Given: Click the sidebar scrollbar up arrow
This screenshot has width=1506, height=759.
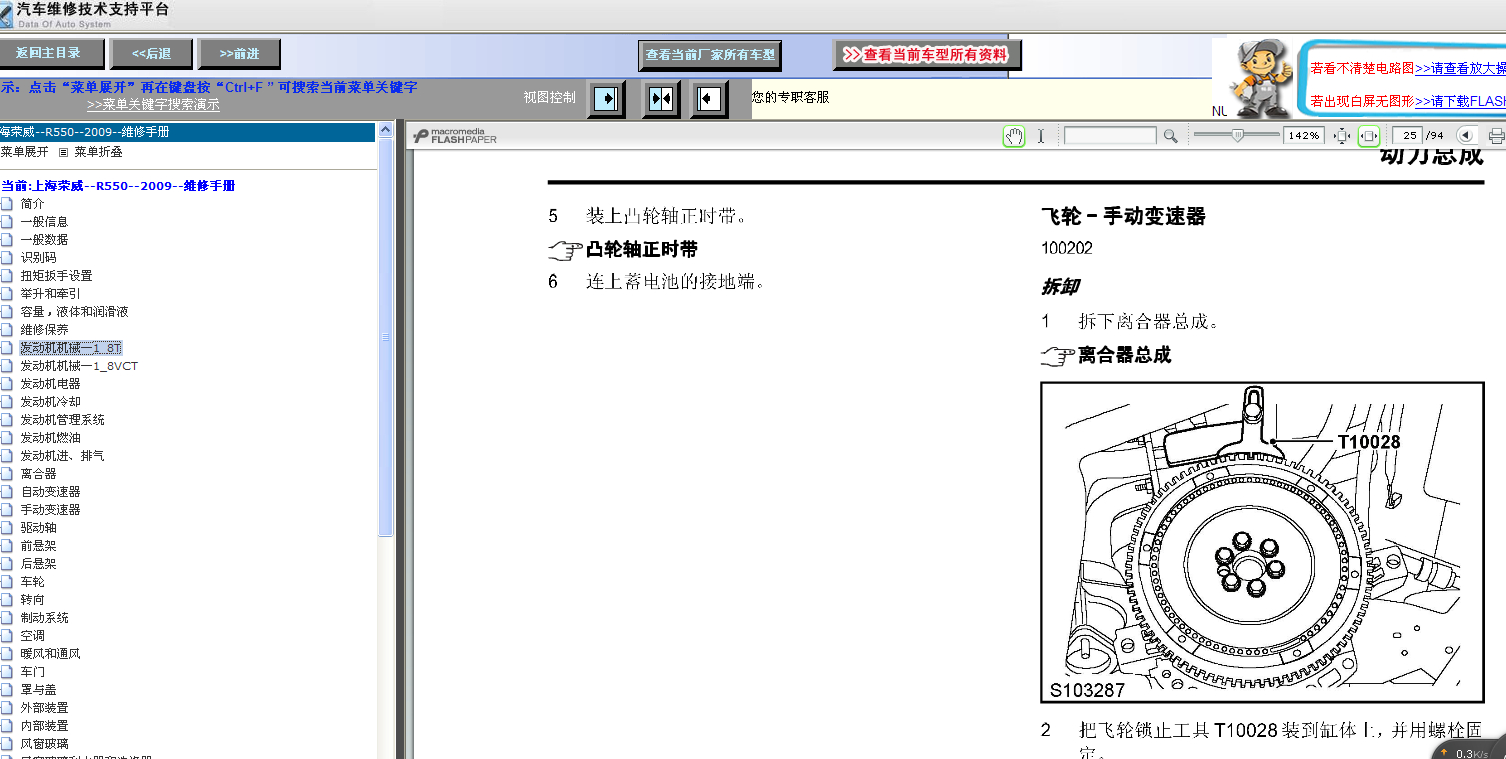Looking at the screenshot, I should pos(385,131).
